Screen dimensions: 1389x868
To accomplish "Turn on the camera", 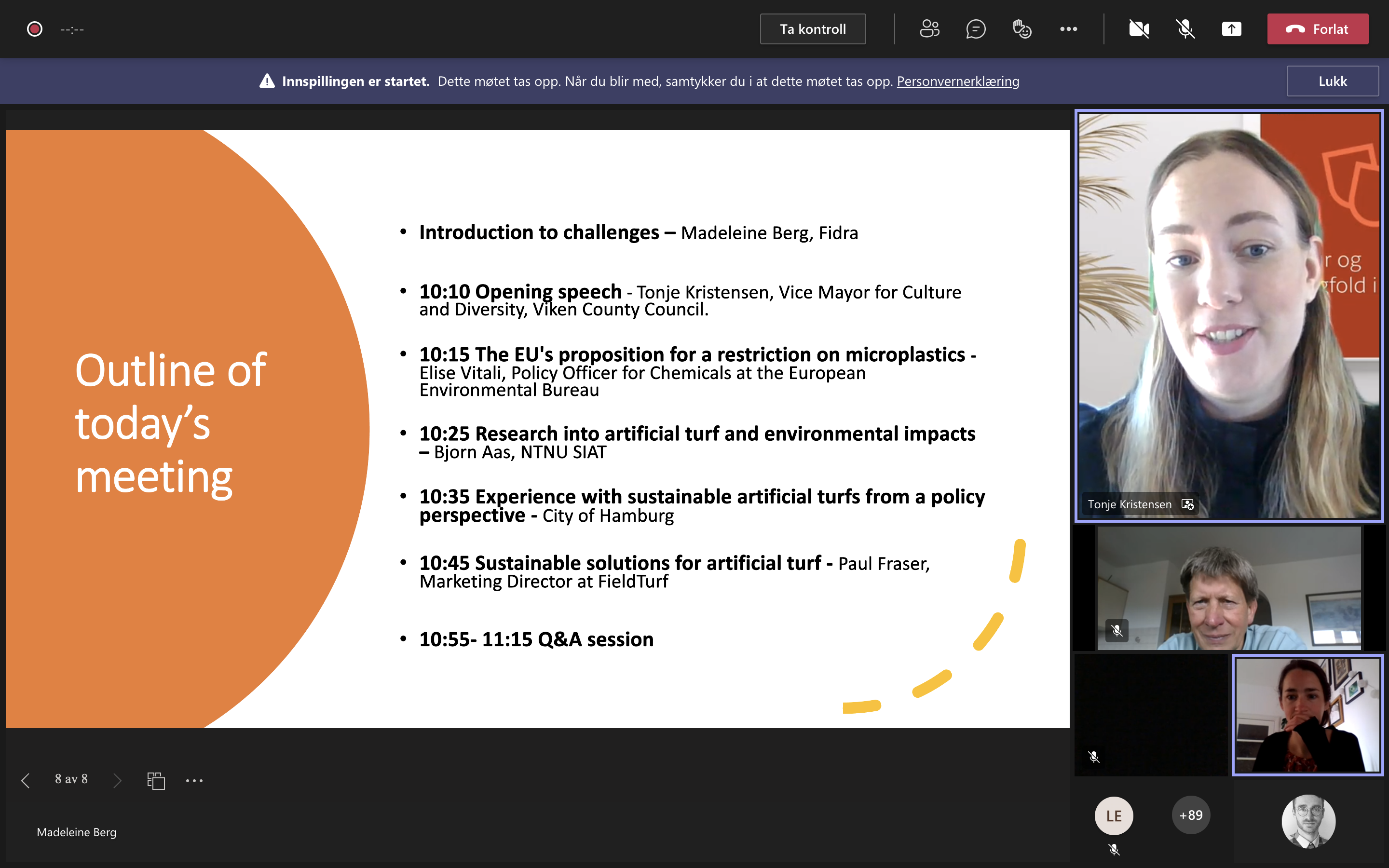I will tap(1139, 29).
